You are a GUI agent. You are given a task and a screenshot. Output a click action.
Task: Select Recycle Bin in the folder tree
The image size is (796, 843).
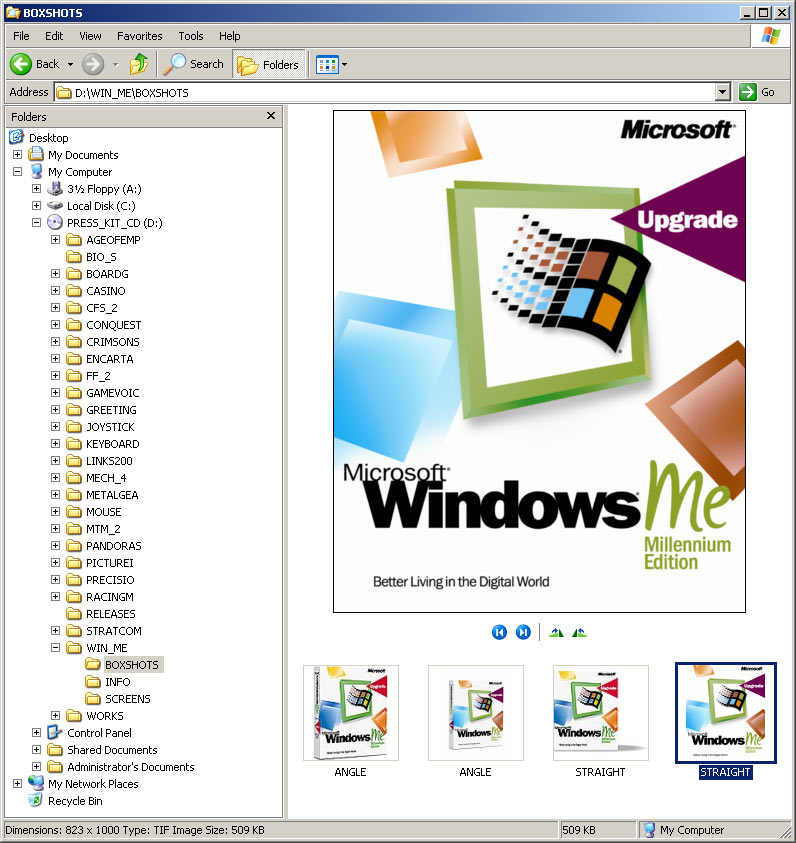point(75,801)
